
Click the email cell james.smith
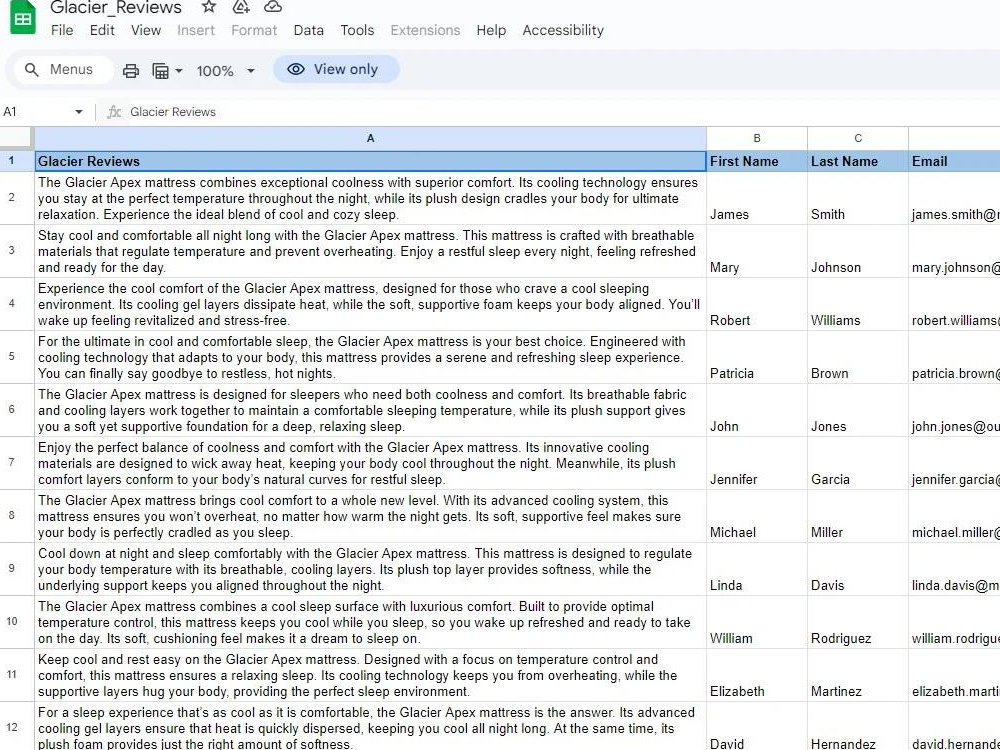coord(954,198)
